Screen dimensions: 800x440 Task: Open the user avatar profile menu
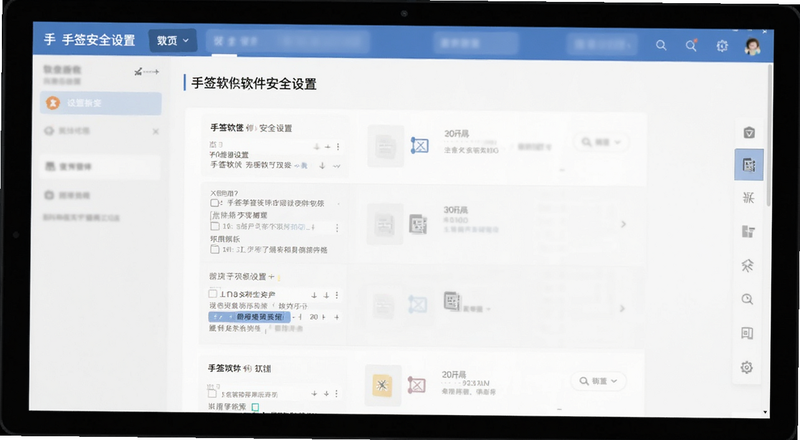click(x=752, y=46)
